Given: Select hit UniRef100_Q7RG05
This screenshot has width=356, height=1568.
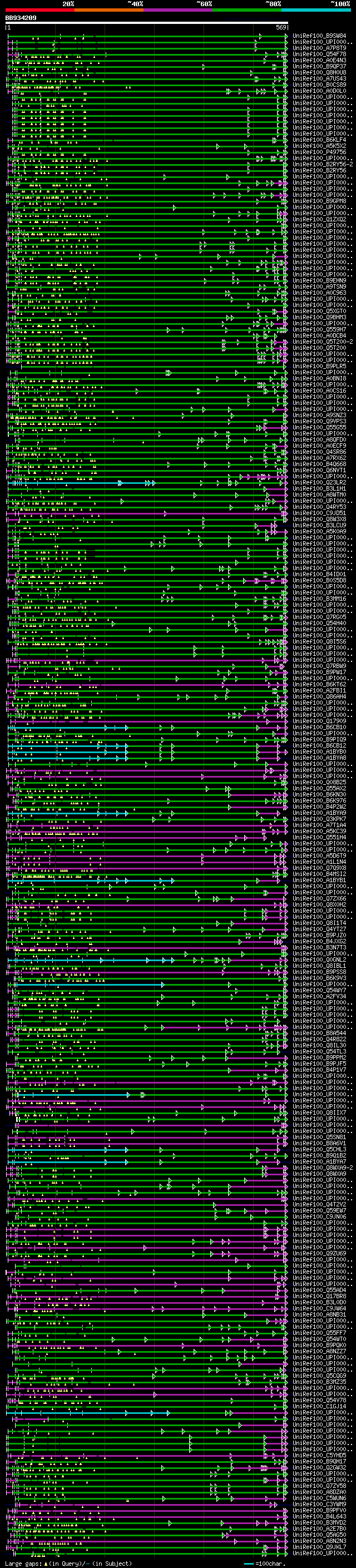Looking at the screenshot, I should click(x=319, y=617).
